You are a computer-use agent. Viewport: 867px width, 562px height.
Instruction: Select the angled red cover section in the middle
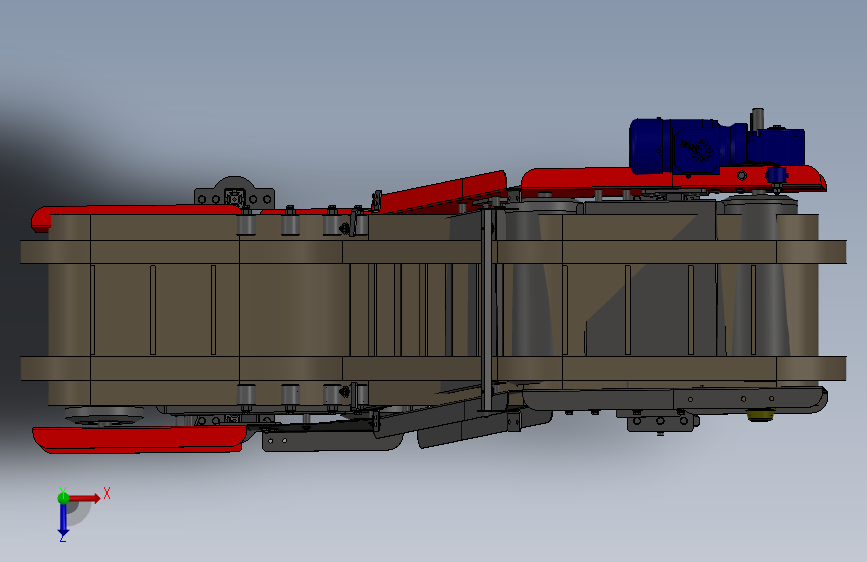point(442,191)
